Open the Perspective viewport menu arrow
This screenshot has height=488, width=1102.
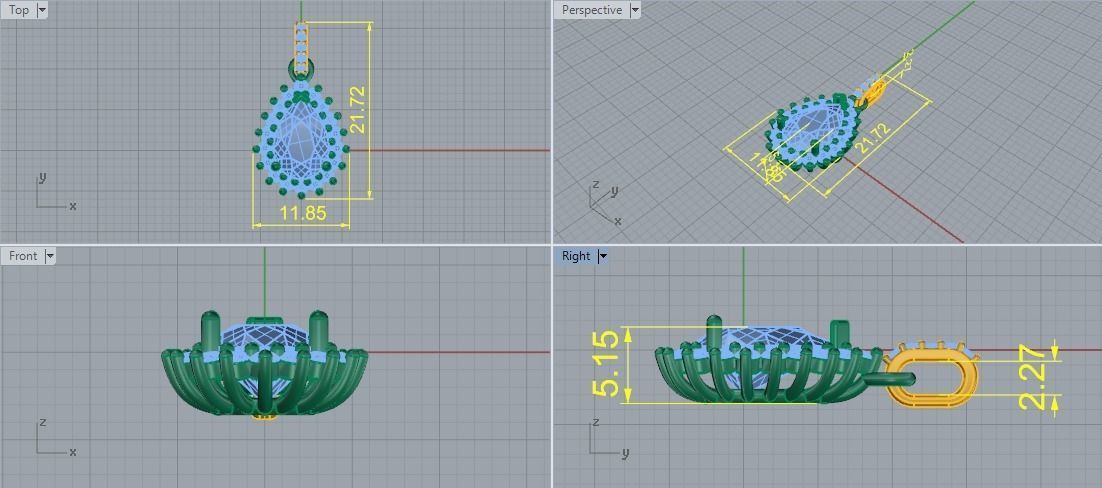click(x=635, y=10)
